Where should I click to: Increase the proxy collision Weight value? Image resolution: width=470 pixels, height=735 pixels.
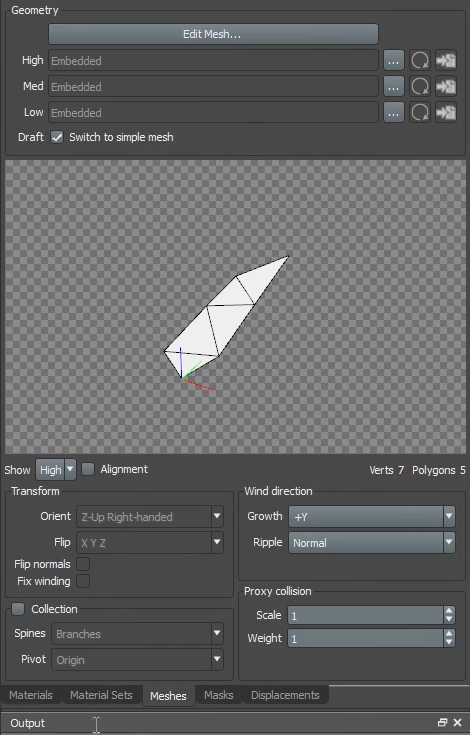click(x=449, y=634)
